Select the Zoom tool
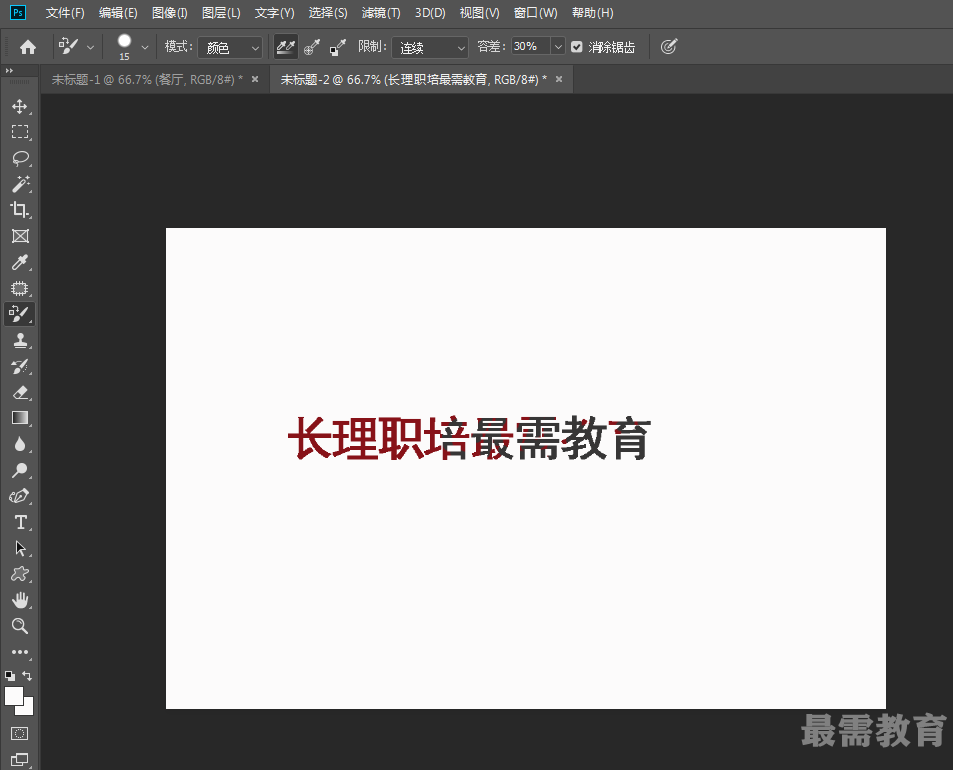The image size is (953, 770). [19, 626]
